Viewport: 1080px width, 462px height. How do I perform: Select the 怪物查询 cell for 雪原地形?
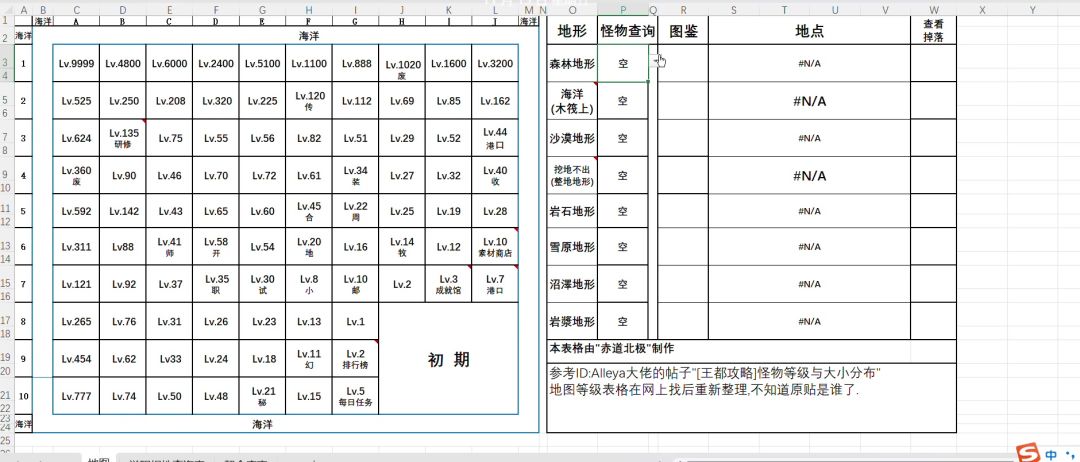click(622, 247)
